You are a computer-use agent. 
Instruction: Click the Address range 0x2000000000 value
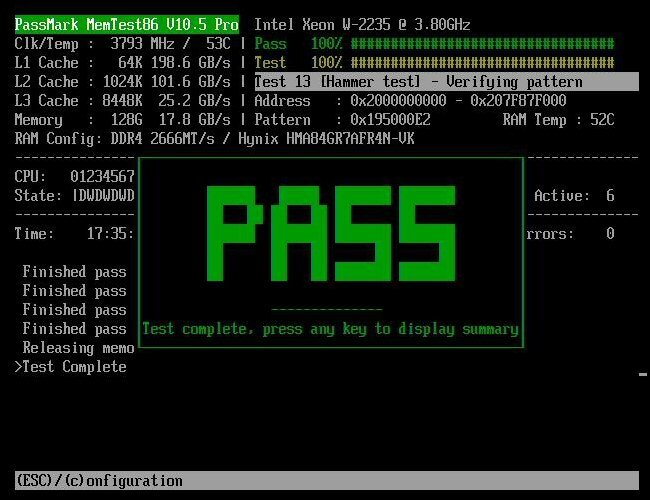(x=458, y=101)
